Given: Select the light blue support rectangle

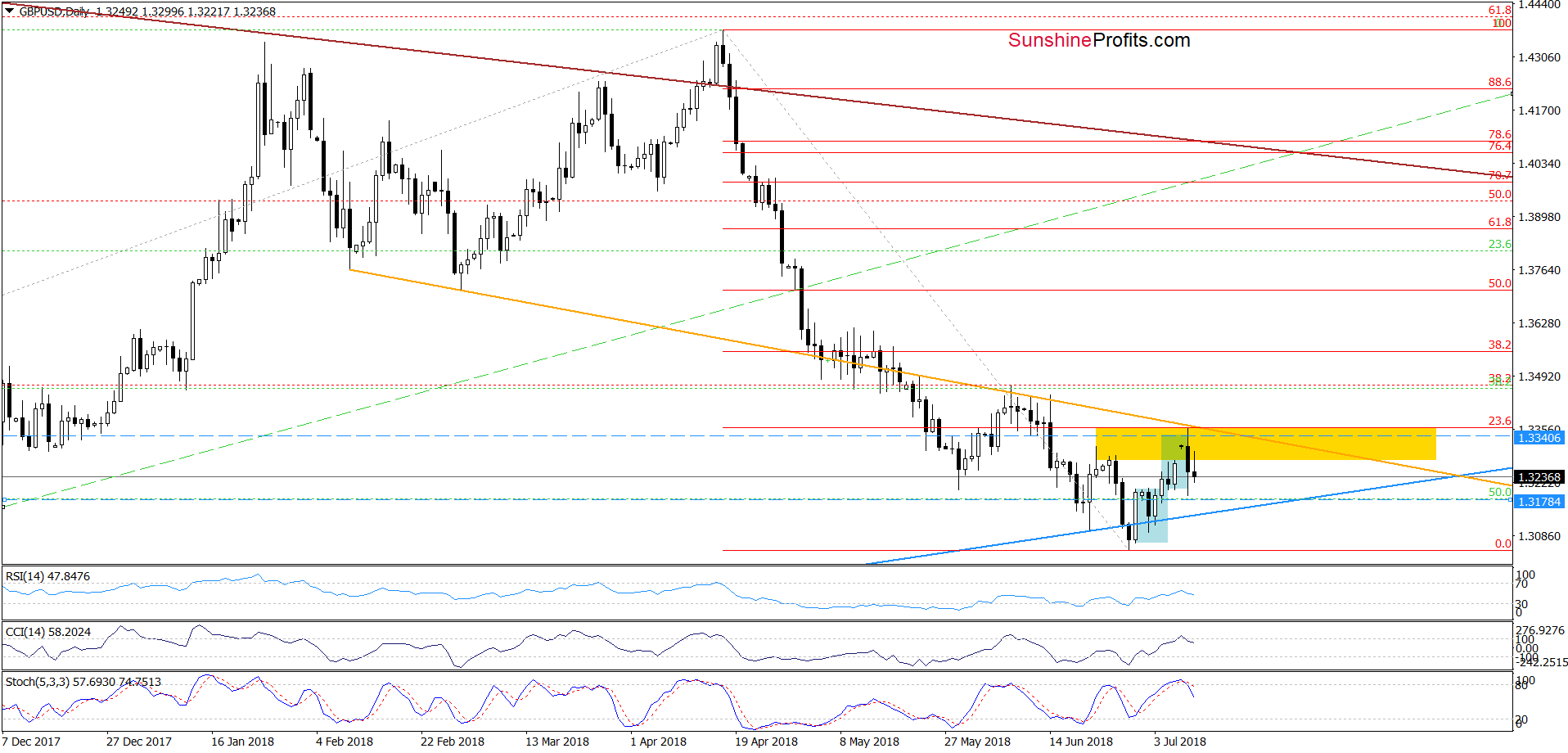Looking at the screenshot, I should click(x=1151, y=516).
